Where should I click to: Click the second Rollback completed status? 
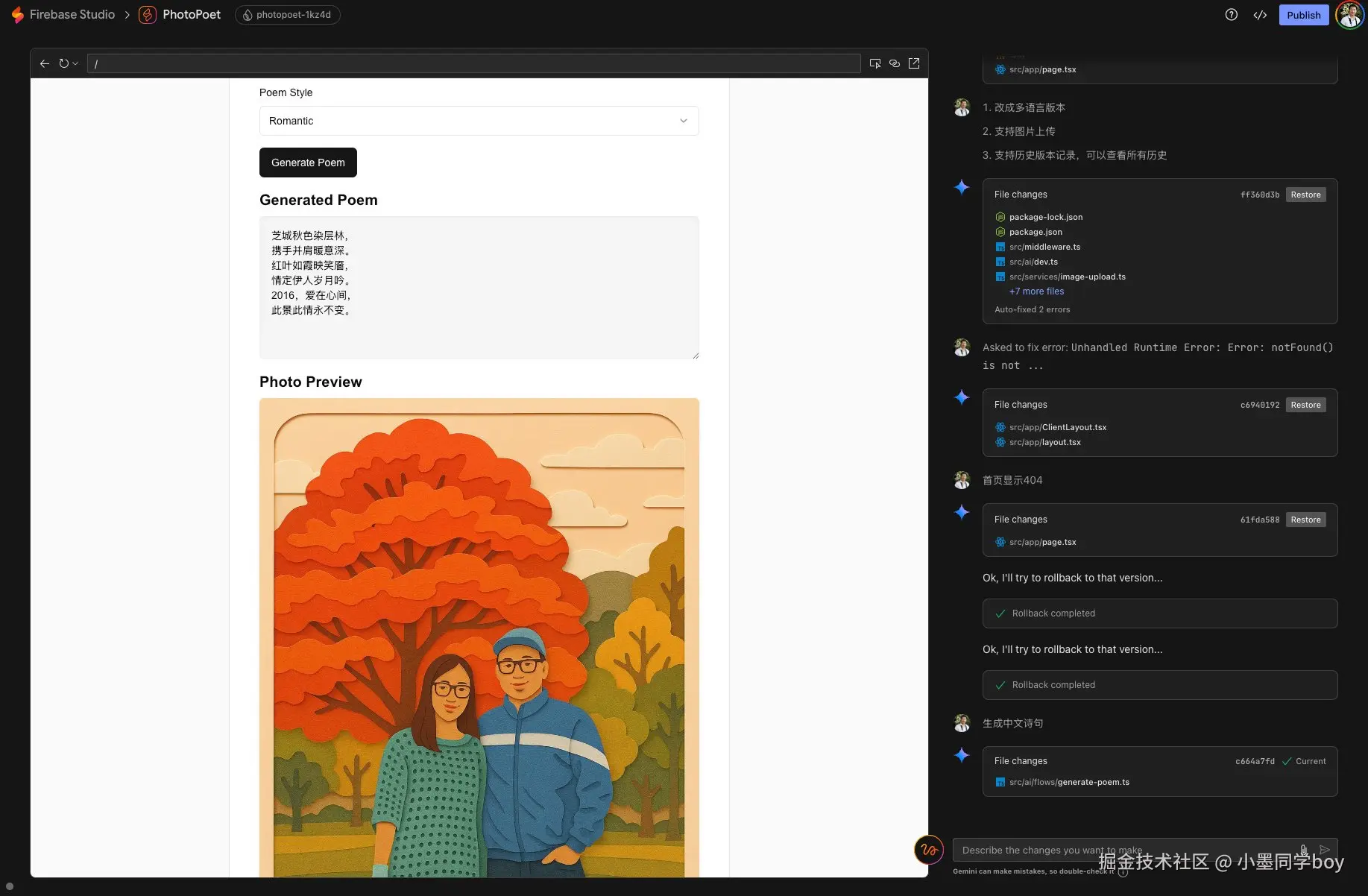click(x=1159, y=685)
